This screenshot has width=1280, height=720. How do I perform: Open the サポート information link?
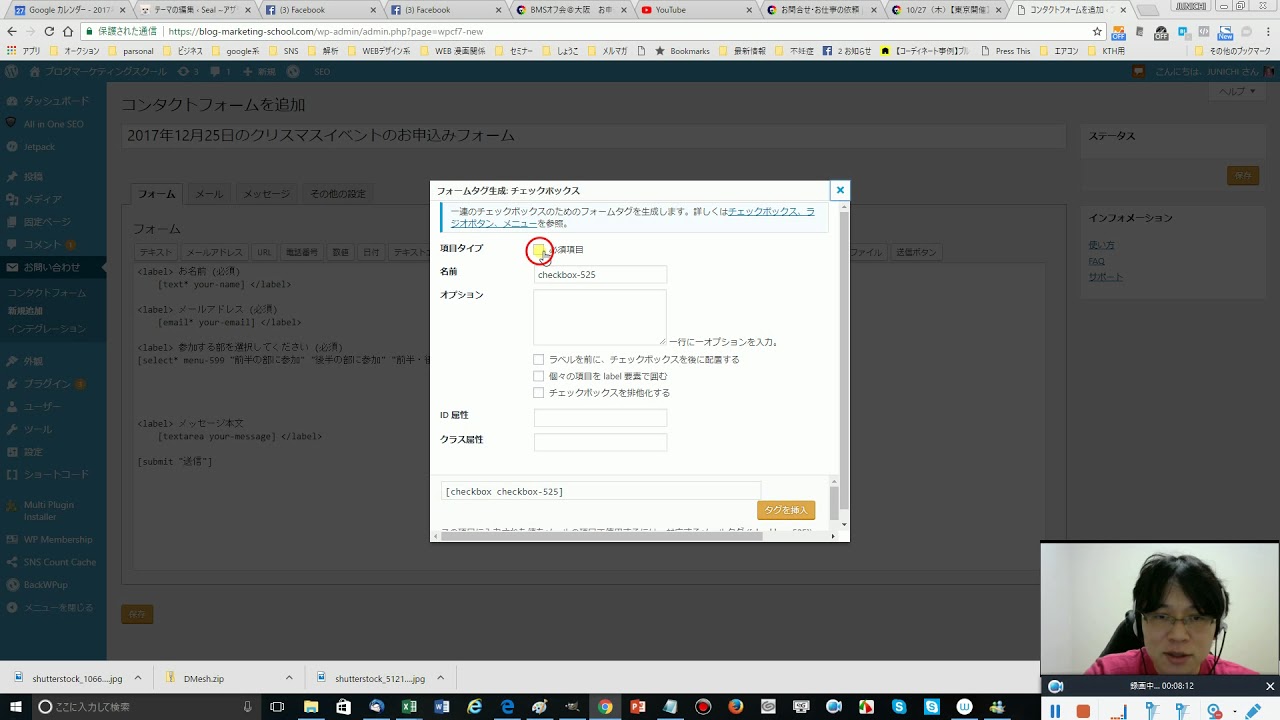coord(1106,277)
